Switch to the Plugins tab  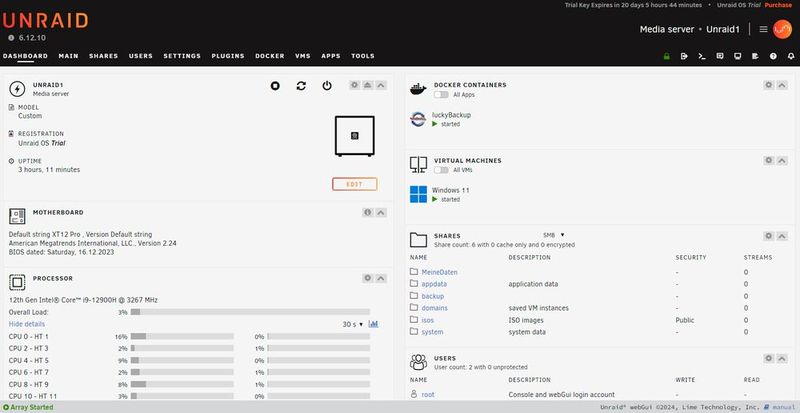click(x=228, y=56)
